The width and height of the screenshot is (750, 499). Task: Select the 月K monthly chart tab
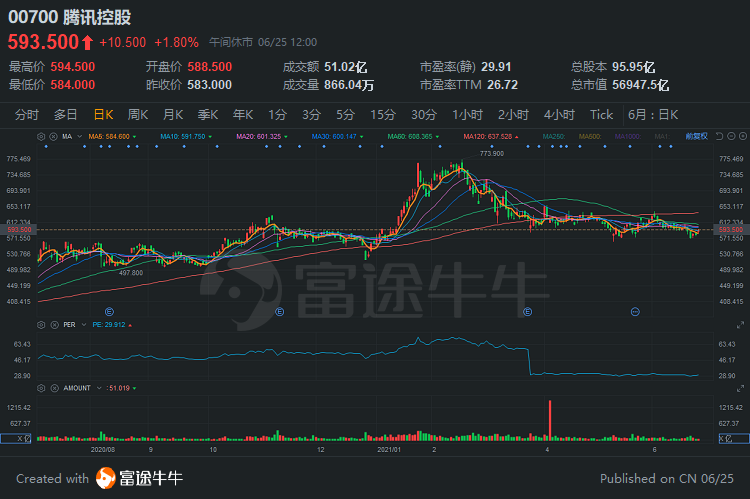(173, 115)
